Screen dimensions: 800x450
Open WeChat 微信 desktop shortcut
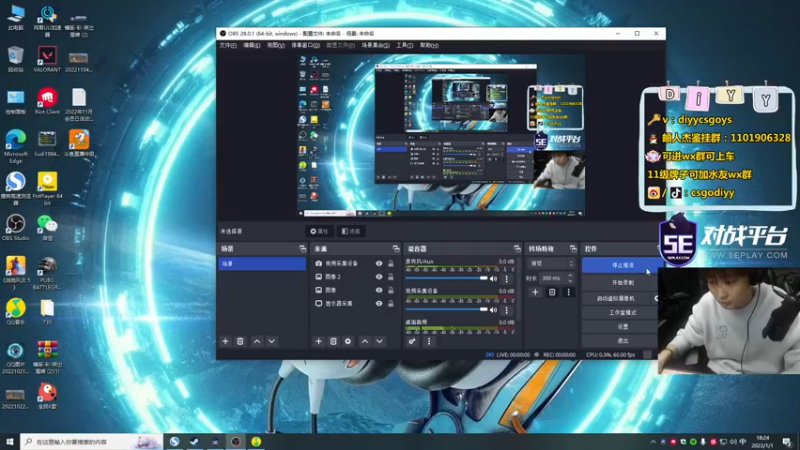pyautogui.click(x=47, y=228)
